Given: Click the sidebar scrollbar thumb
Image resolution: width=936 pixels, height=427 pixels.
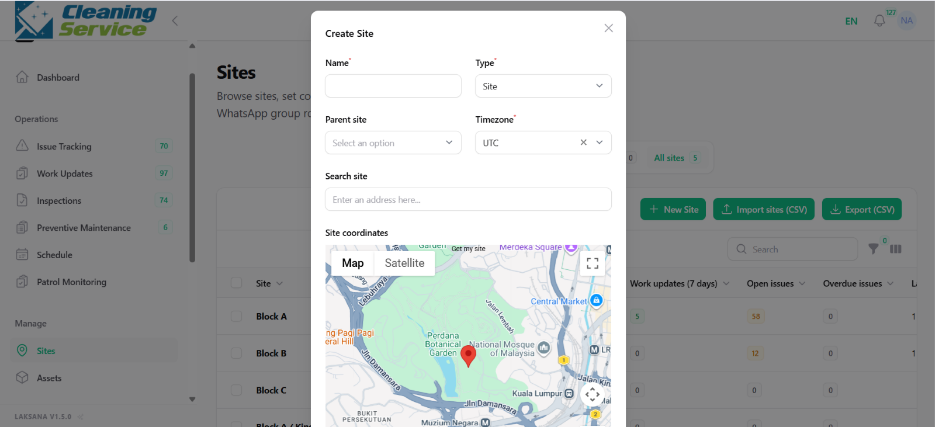Looking at the screenshot, I should coord(192,167).
